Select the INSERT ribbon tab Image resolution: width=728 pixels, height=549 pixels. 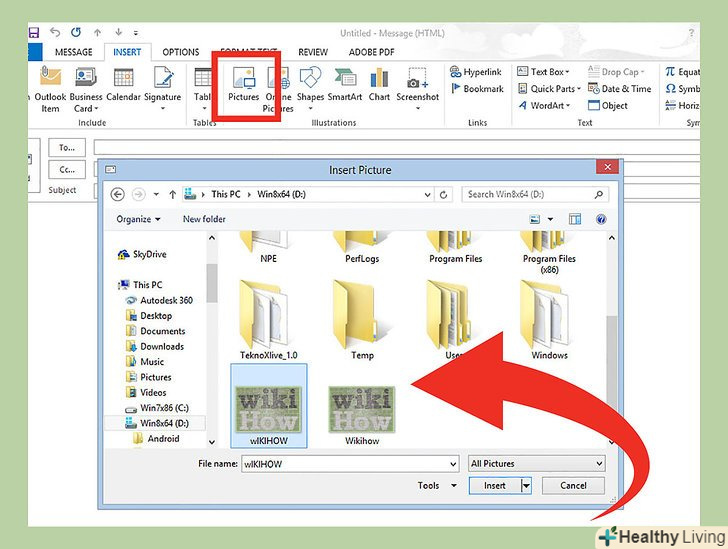[127, 52]
